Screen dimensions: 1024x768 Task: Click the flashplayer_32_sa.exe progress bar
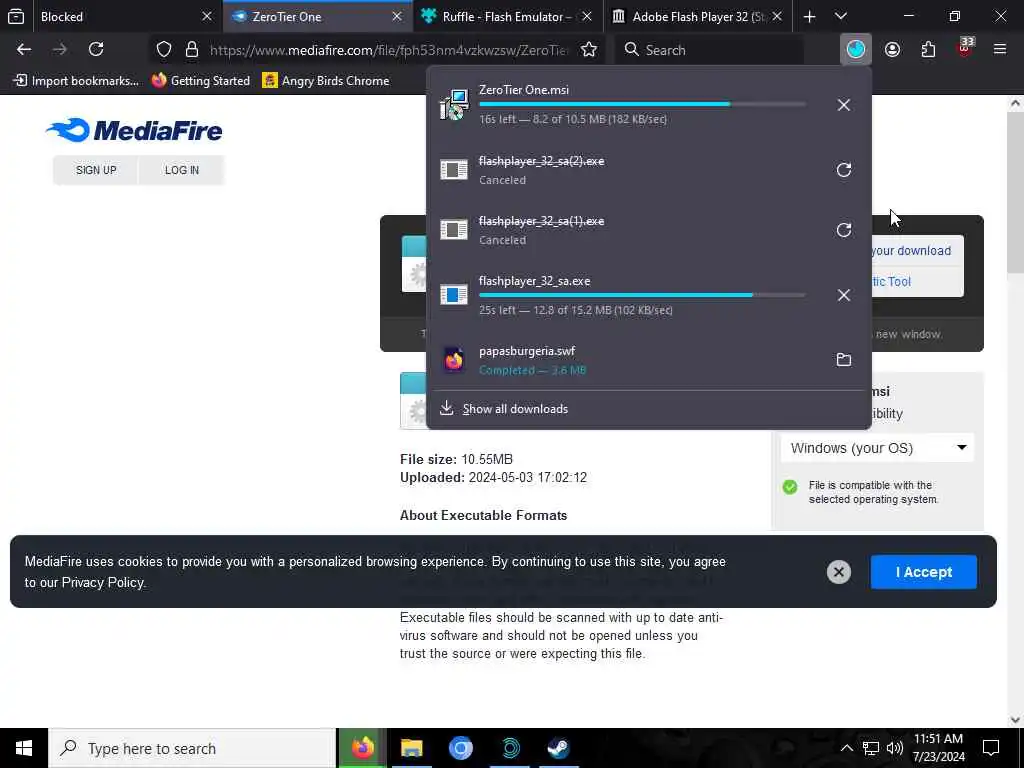click(643, 295)
